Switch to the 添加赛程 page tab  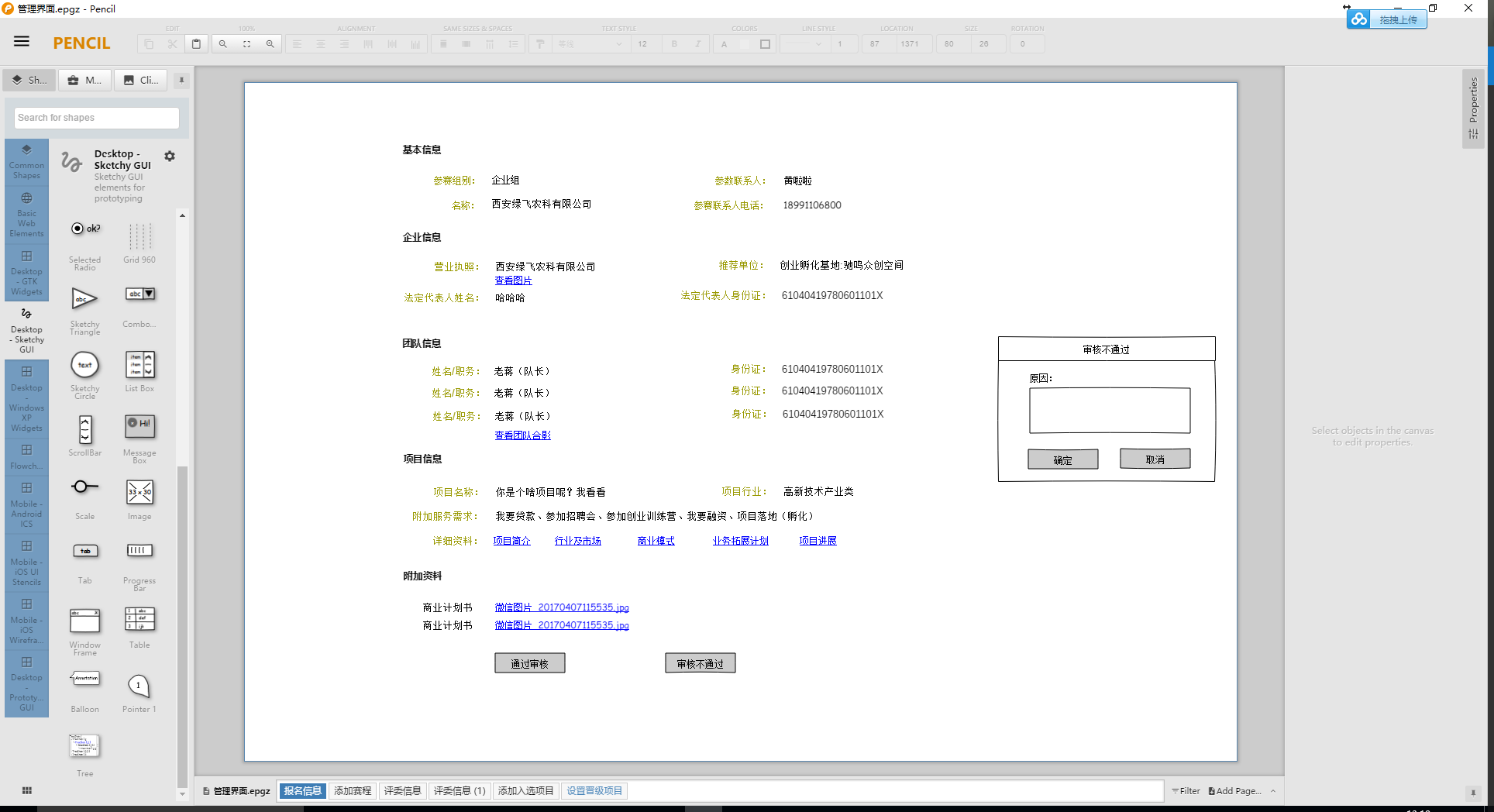click(x=353, y=791)
